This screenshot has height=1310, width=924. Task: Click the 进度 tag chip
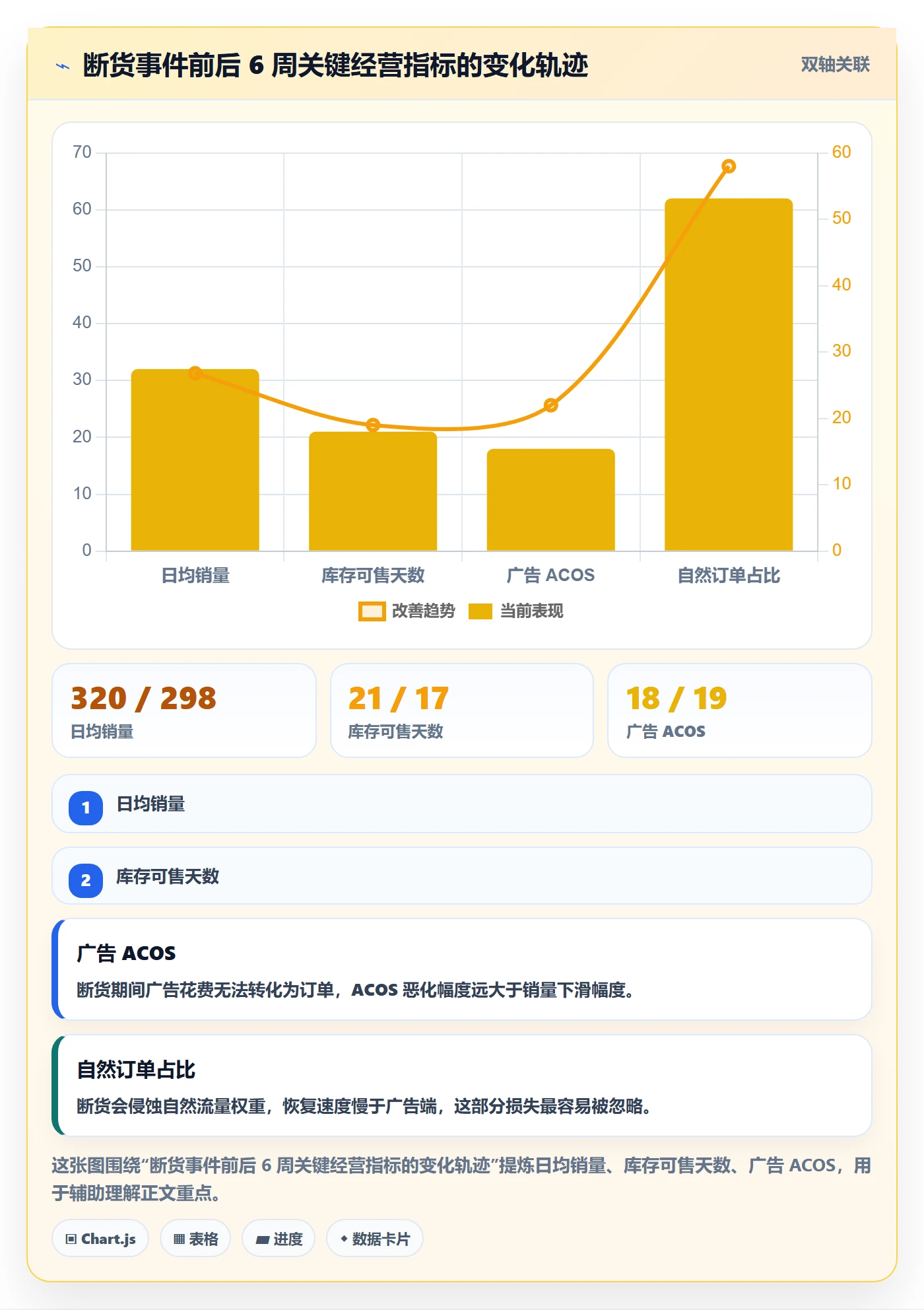tap(279, 1239)
